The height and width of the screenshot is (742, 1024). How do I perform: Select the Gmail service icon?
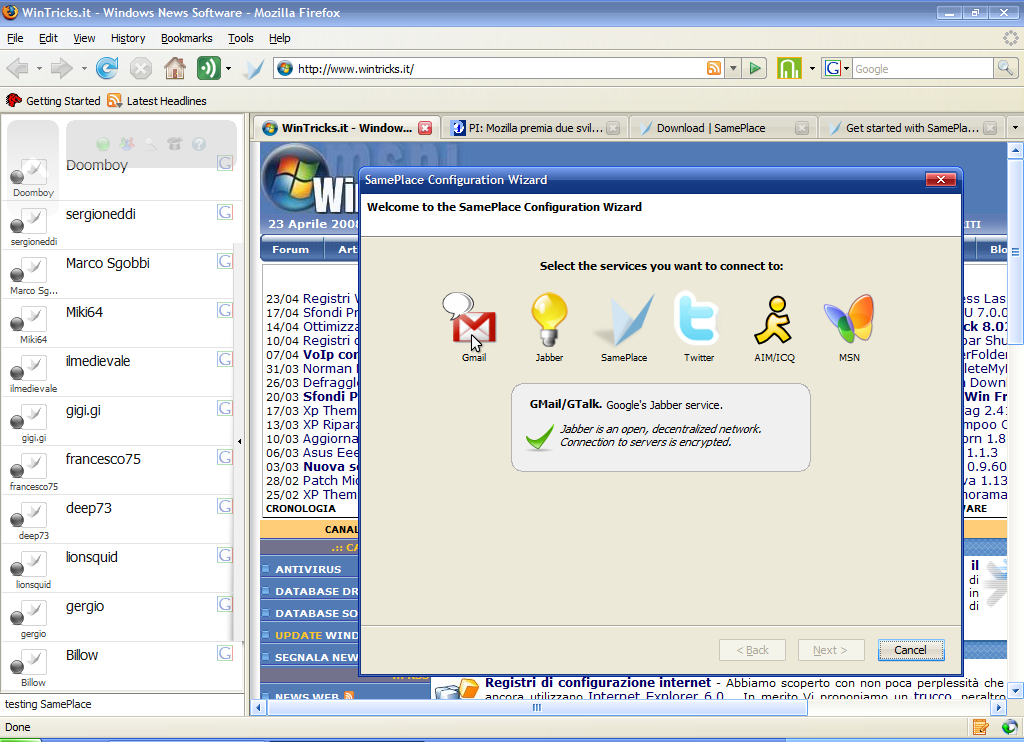tap(470, 320)
